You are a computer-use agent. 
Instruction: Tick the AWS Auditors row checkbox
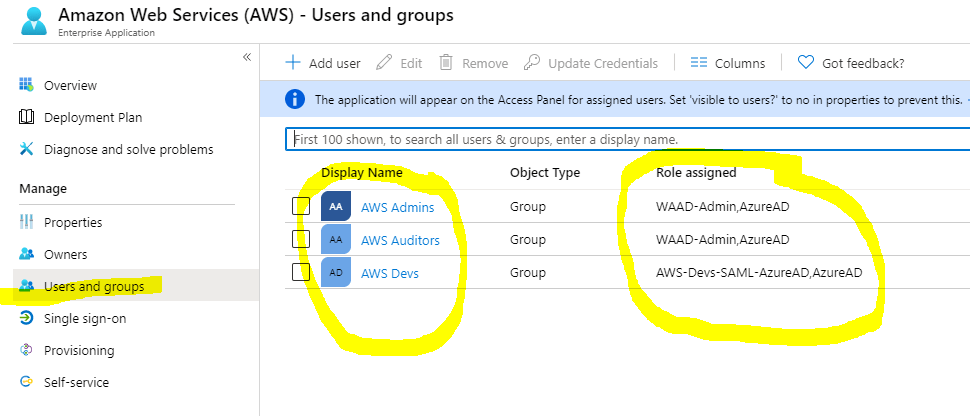point(301,239)
